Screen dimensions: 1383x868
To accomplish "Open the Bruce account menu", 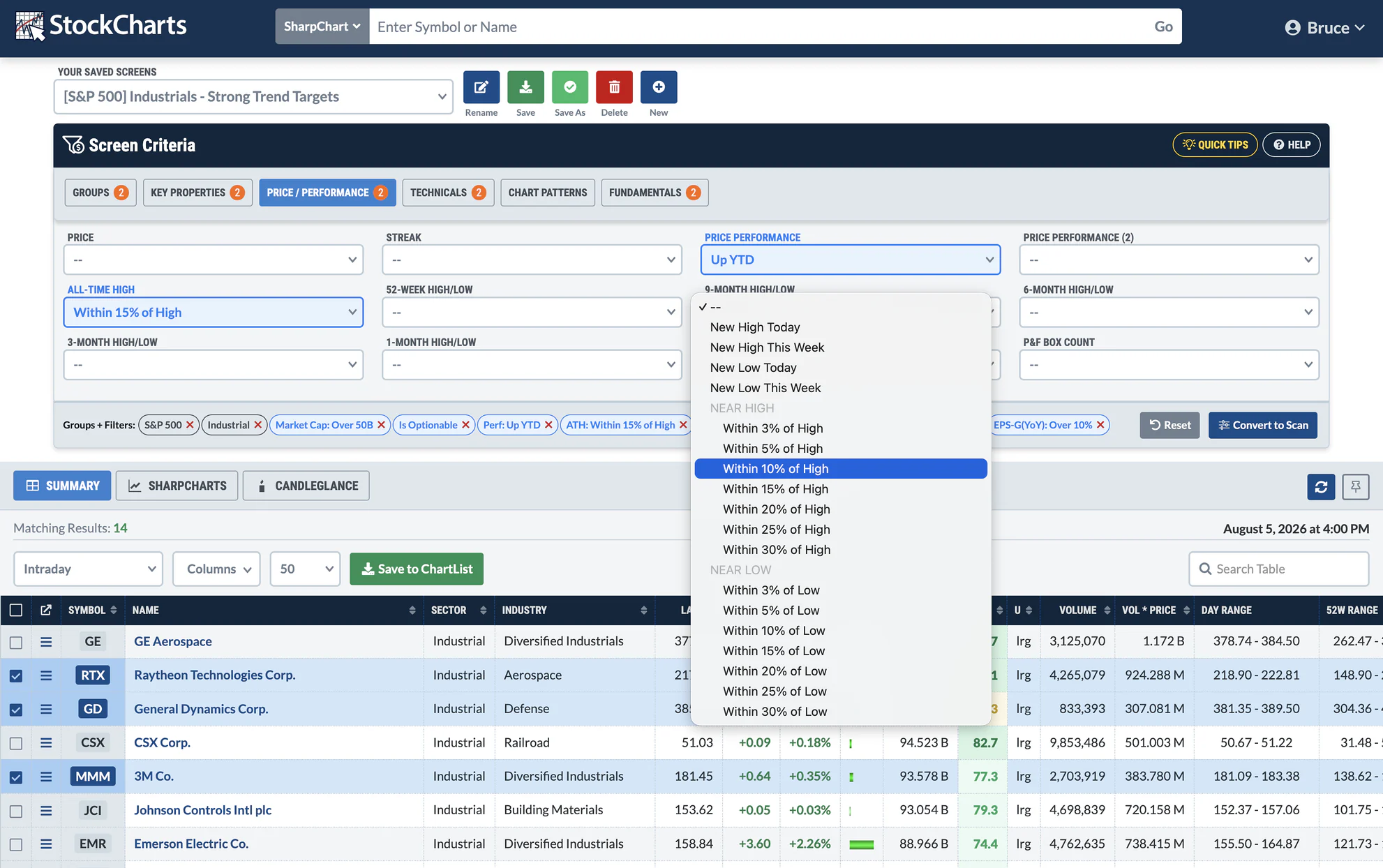I will (1324, 27).
